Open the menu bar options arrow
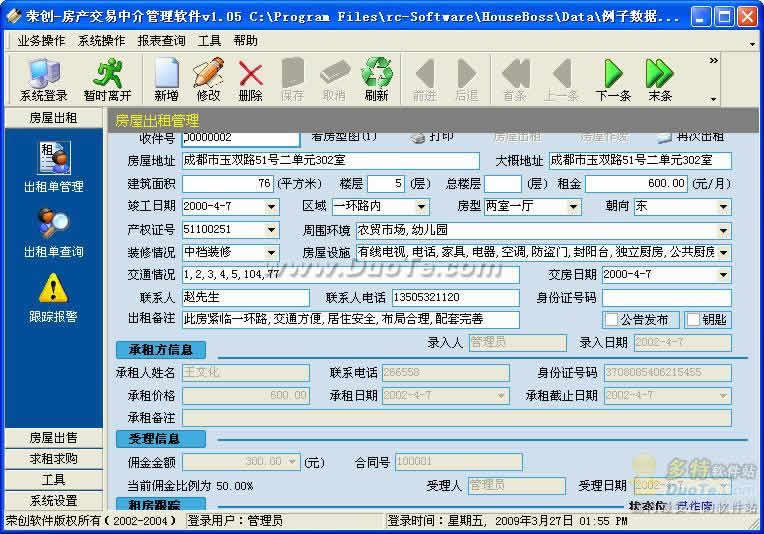The height and width of the screenshot is (534, 764). (x=753, y=44)
